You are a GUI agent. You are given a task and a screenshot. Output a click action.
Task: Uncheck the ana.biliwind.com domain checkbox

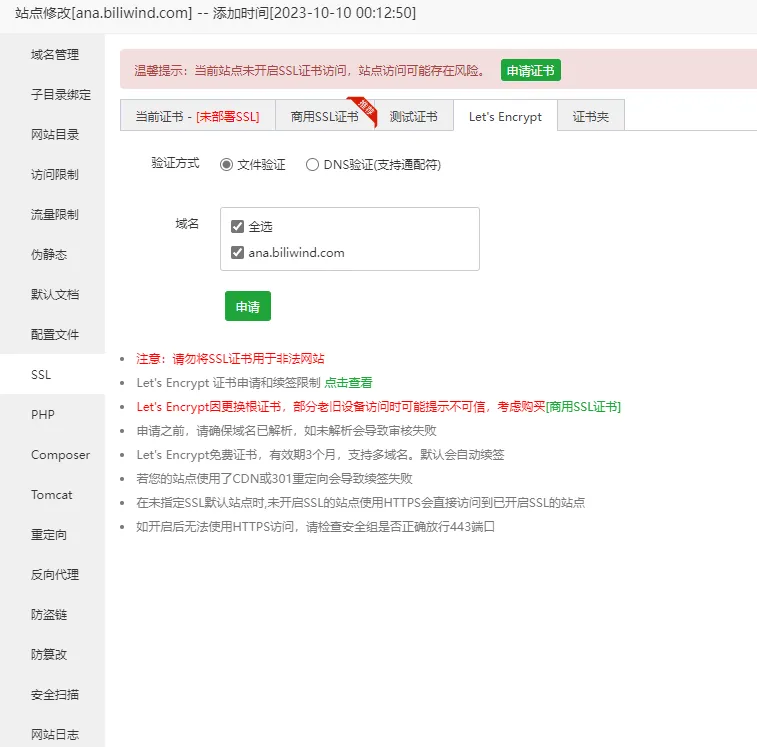click(237, 253)
